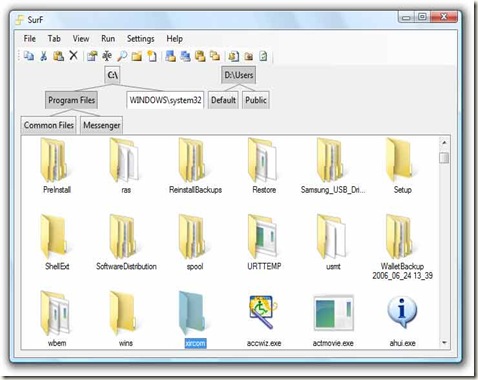Select the Setup folder
Viewport: 478px width, 380px height.
[x=402, y=166]
